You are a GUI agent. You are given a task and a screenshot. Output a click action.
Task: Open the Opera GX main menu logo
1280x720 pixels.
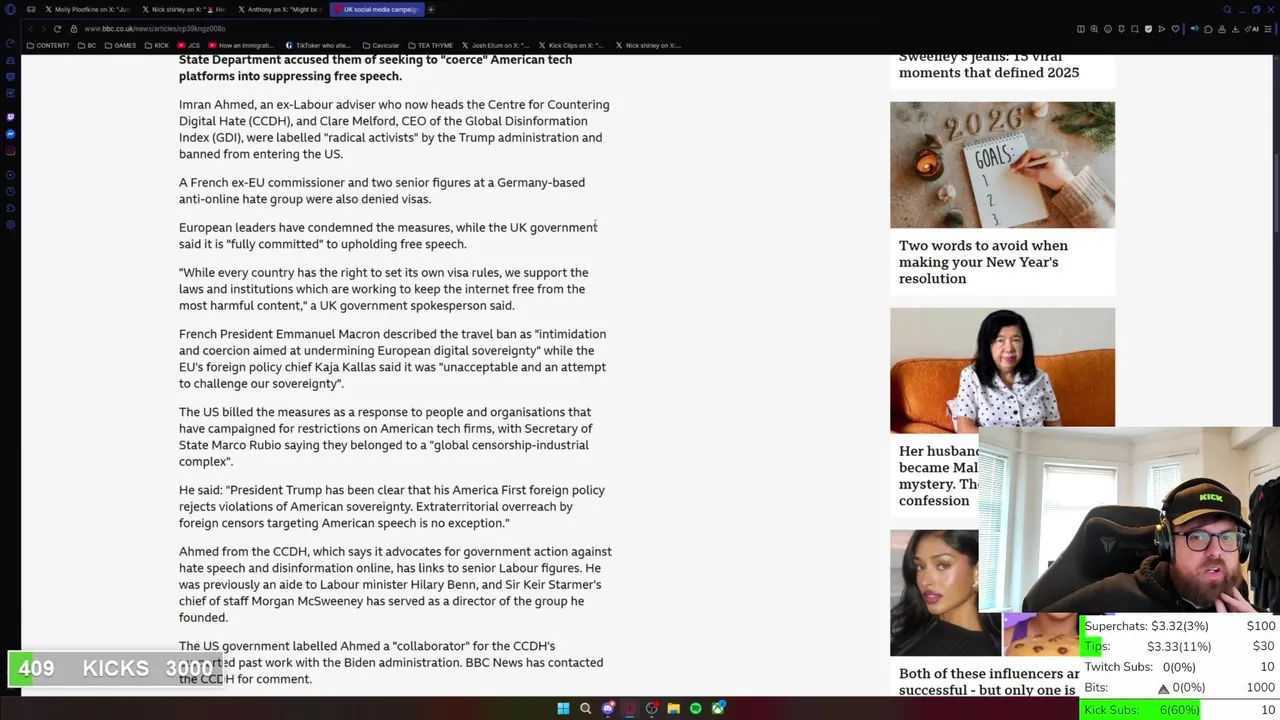11,9
